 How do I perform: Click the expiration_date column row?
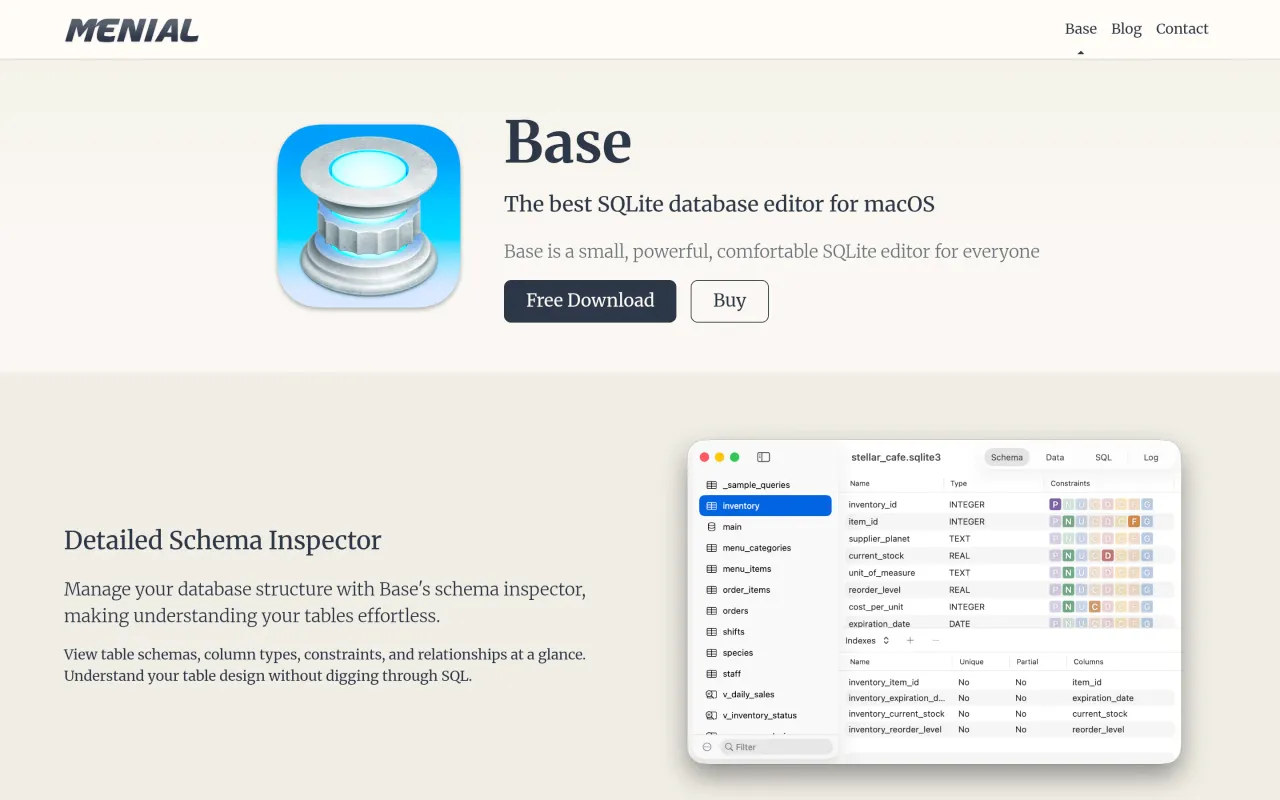pos(1010,623)
